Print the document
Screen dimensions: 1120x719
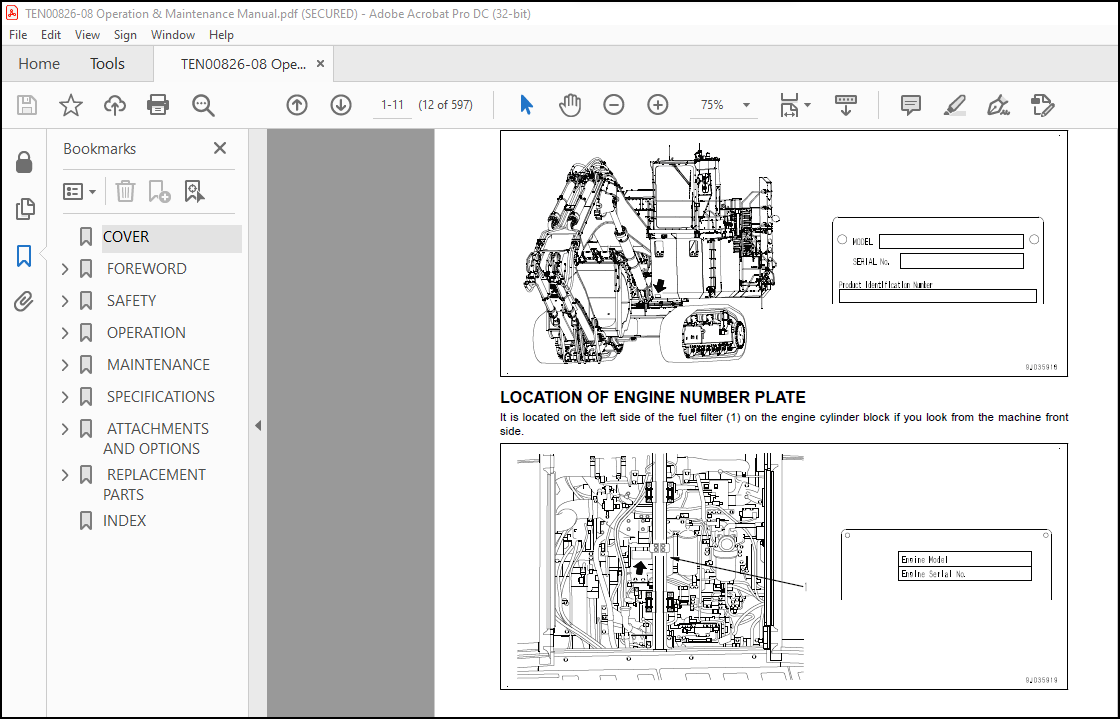[158, 106]
